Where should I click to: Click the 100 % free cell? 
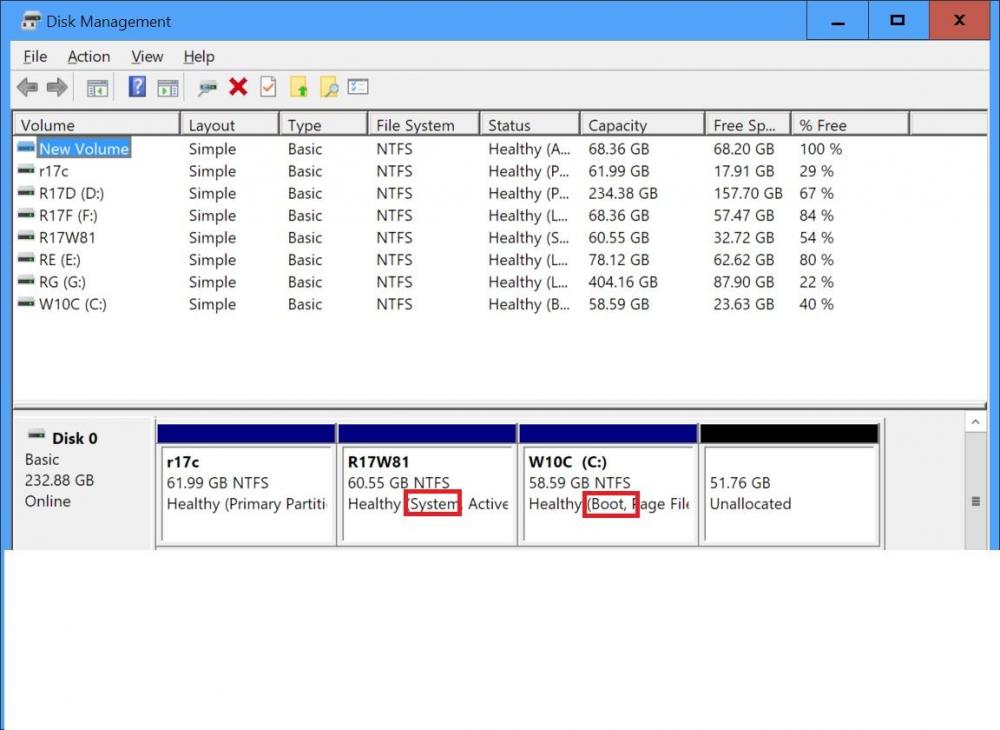click(x=821, y=149)
